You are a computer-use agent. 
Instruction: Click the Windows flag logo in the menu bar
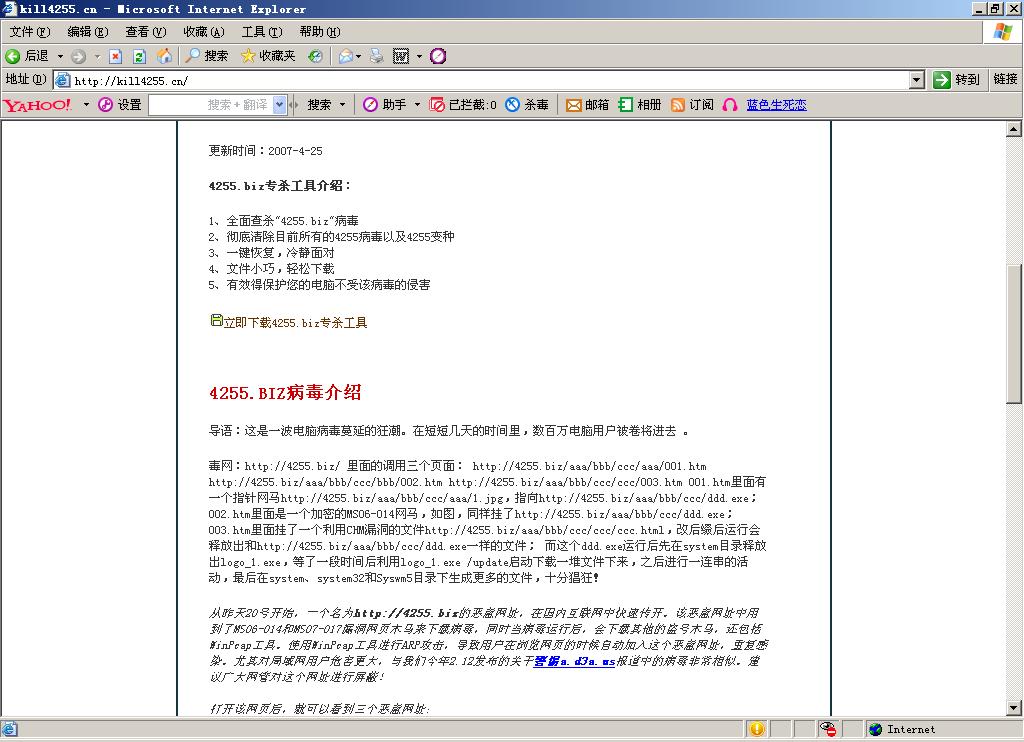(1002, 31)
